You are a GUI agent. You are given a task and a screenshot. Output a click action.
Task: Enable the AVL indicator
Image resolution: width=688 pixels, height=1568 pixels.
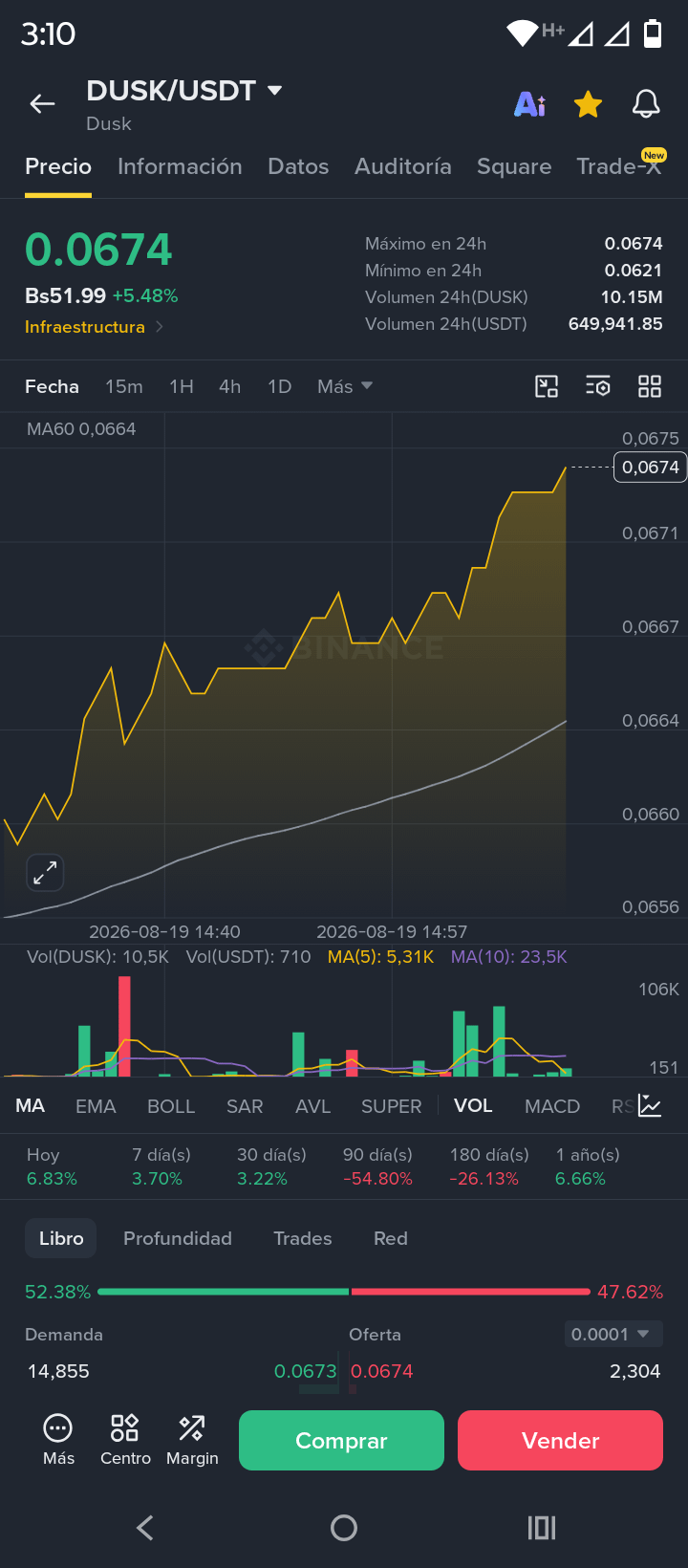pos(312,1106)
